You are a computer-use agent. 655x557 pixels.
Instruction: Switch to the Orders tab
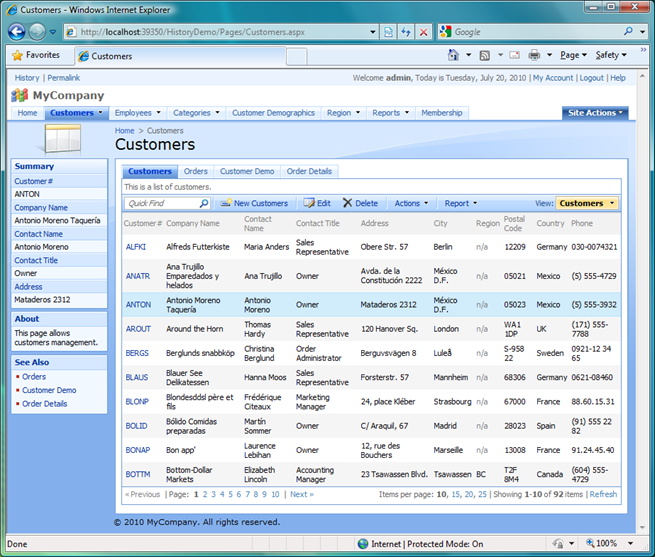pos(195,171)
